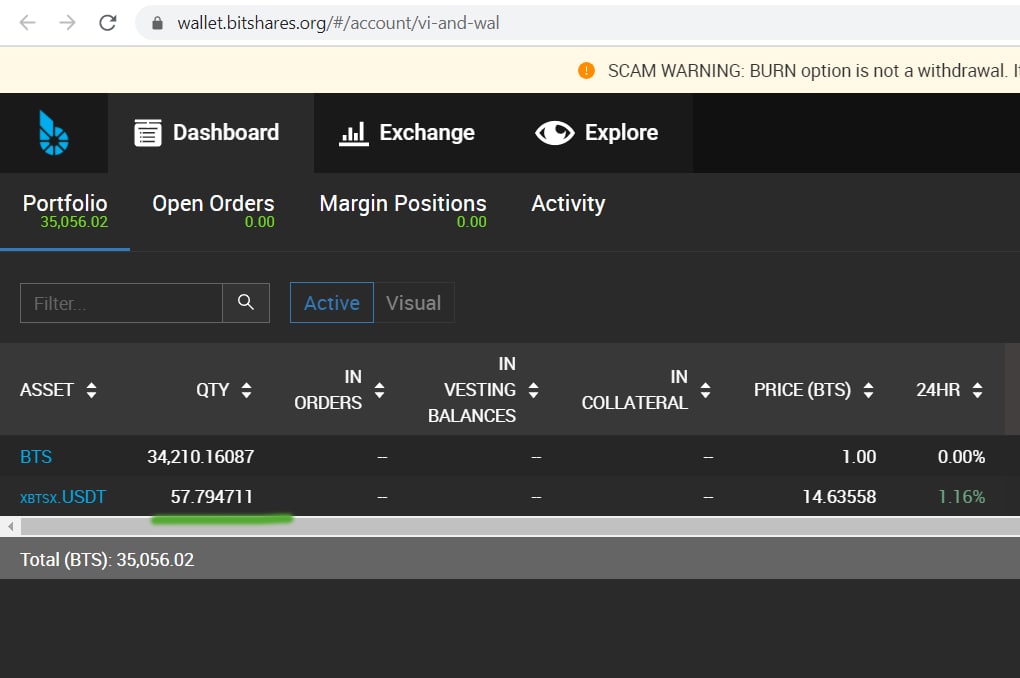Screen dimensions: 1020x678
Task: Click the browser back arrow
Action: (27, 23)
